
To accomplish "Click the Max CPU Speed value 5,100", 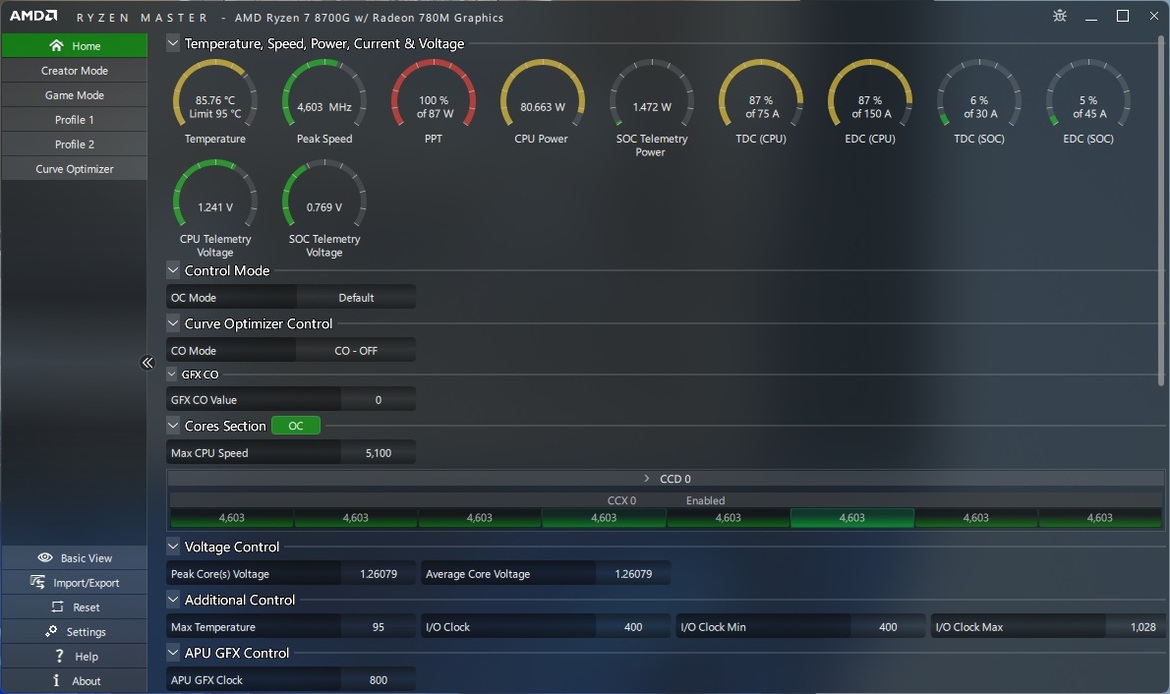I will (x=378, y=453).
